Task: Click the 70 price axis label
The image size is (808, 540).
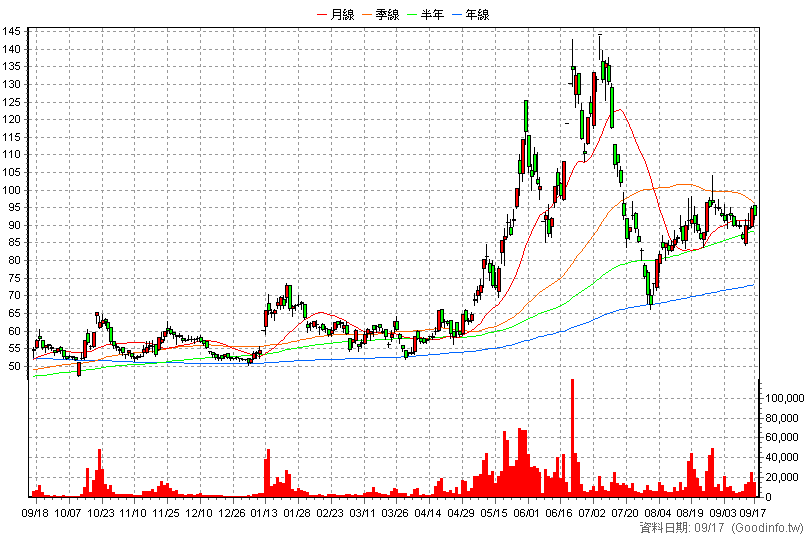Action: (x=14, y=295)
